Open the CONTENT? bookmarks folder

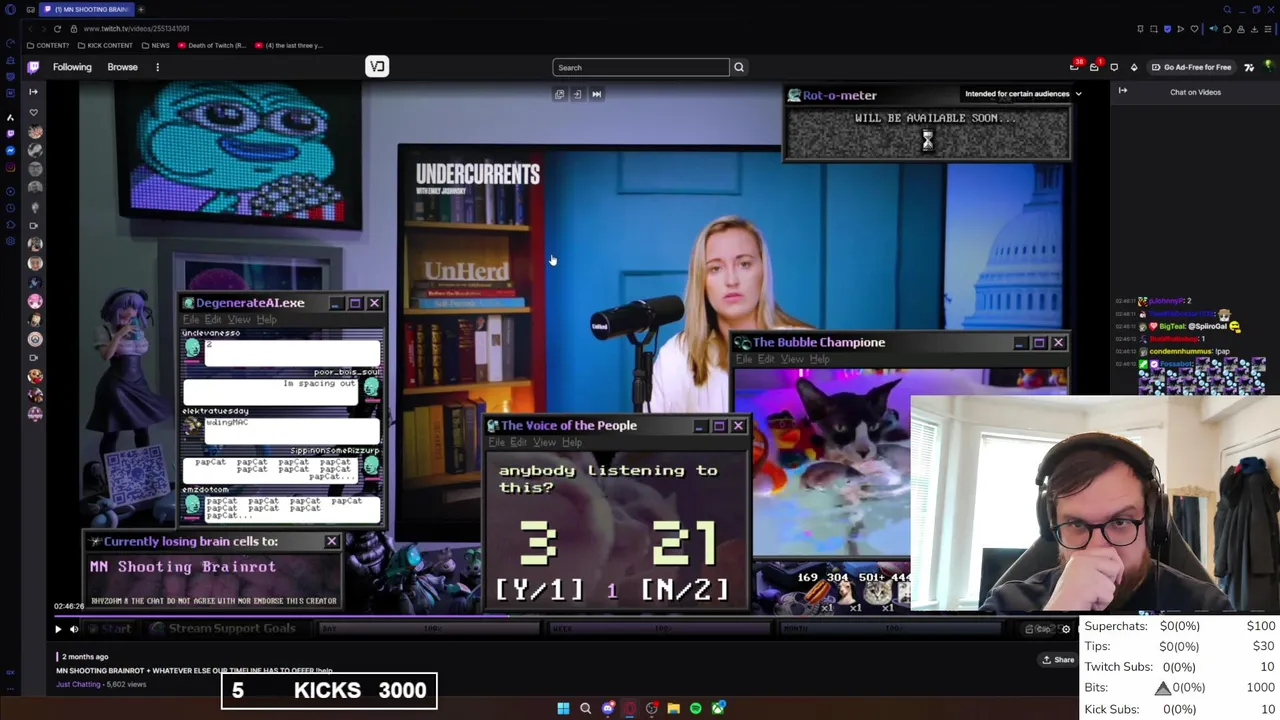tap(48, 45)
